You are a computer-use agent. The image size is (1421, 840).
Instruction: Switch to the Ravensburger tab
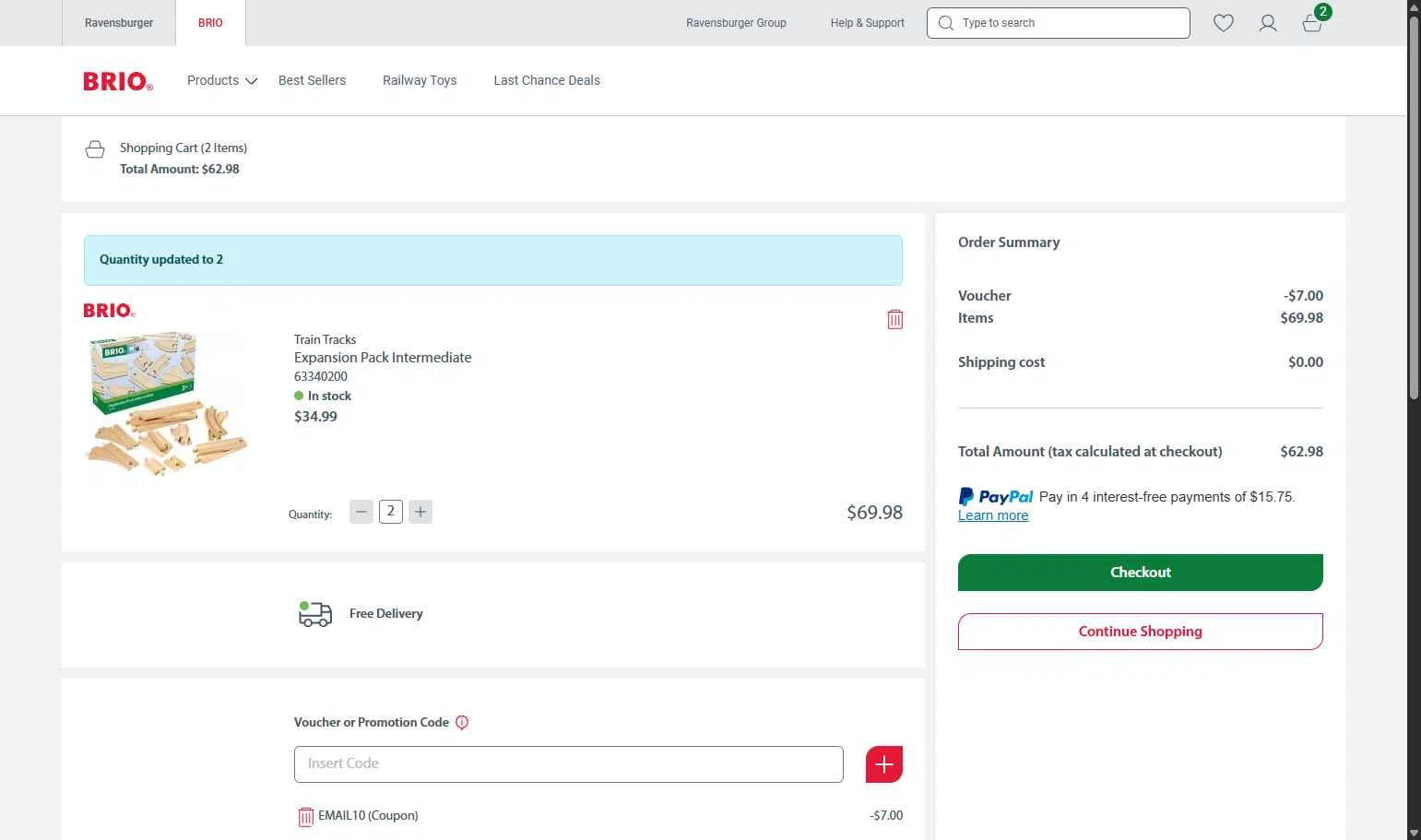click(x=119, y=23)
